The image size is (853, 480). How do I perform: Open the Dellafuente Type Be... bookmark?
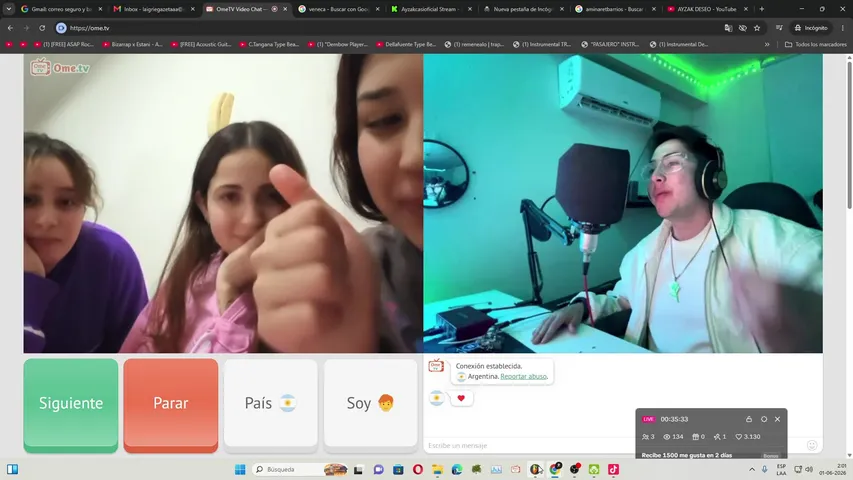coord(406,45)
